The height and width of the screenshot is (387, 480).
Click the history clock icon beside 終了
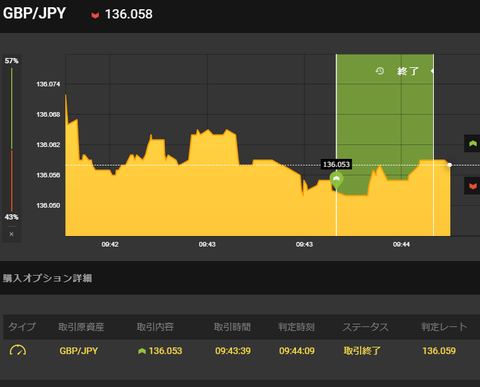380,71
